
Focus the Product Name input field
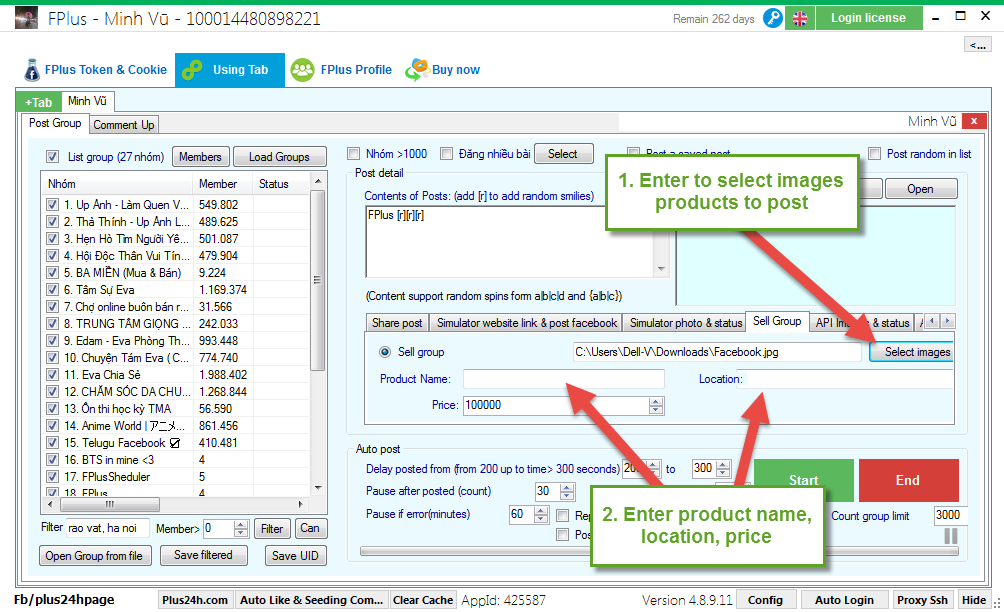[563, 379]
